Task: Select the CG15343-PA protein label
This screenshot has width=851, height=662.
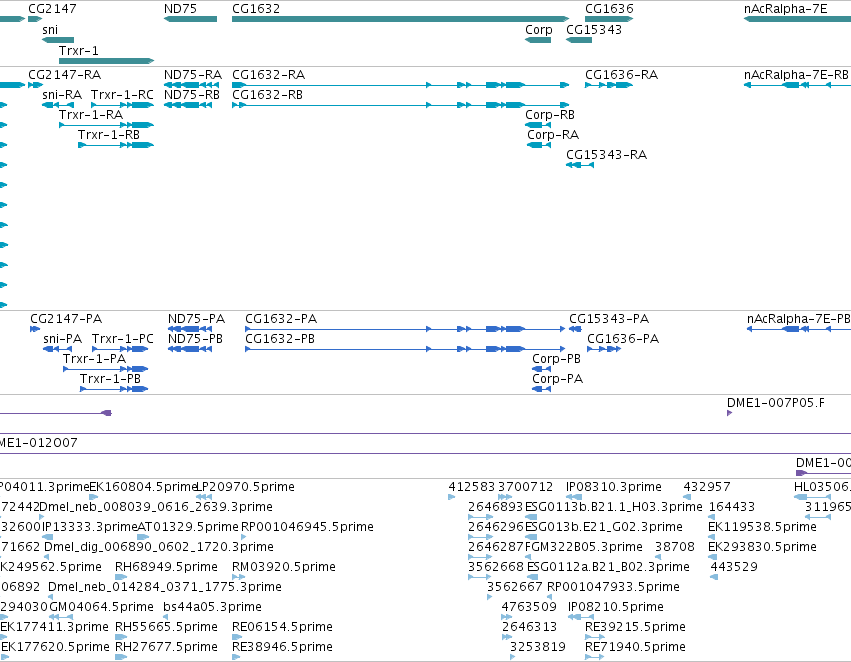Action: point(609,319)
